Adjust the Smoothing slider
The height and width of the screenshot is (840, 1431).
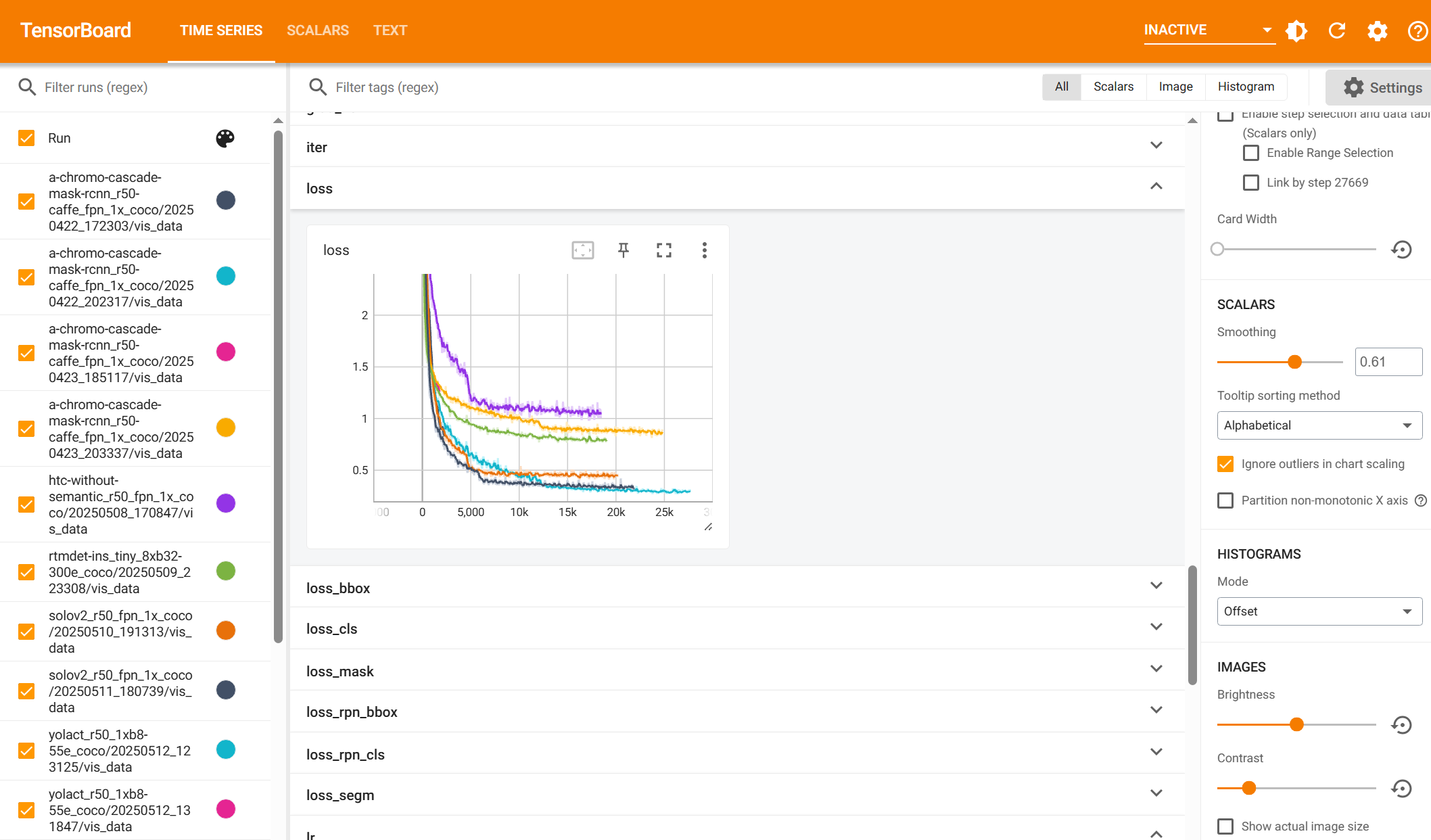[x=1294, y=362]
